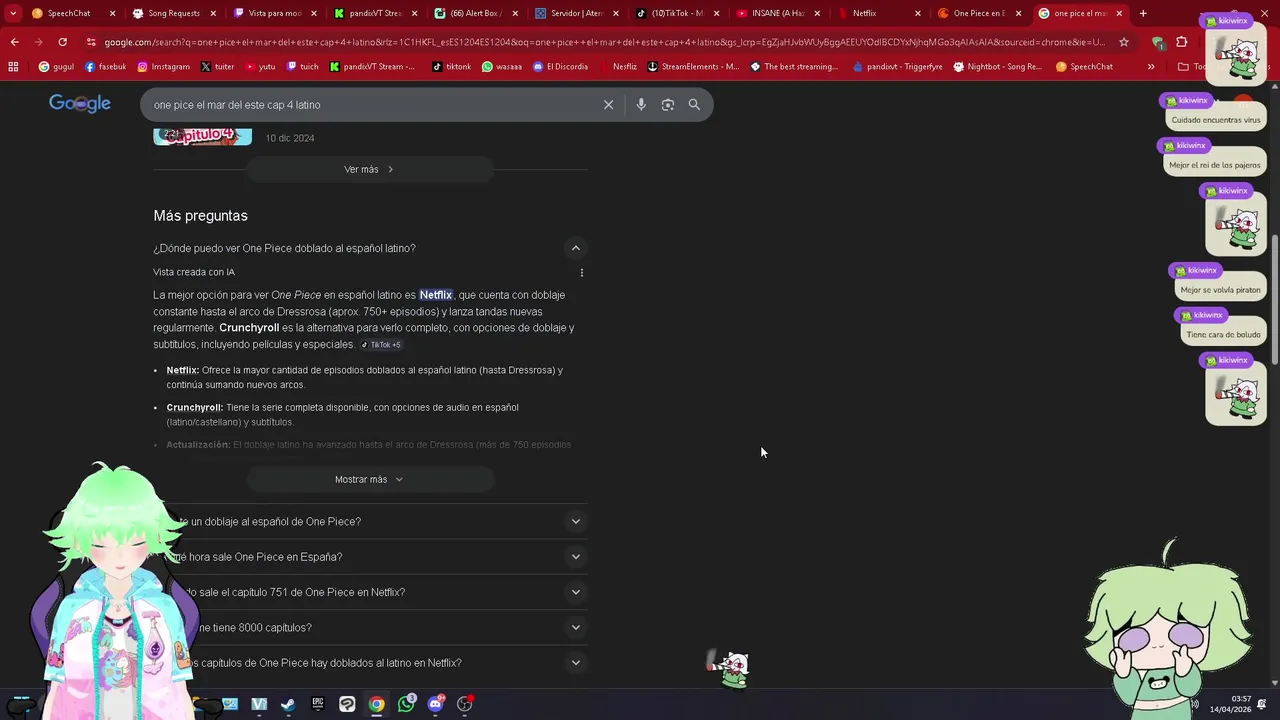Click inside the Google search input field
1280x720 pixels.
(370, 105)
